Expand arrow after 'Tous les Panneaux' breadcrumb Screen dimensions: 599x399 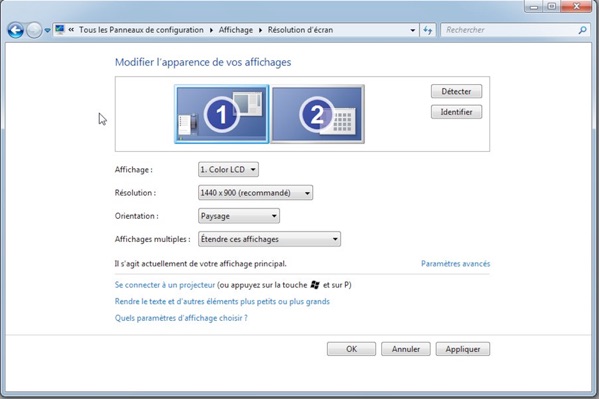211,30
